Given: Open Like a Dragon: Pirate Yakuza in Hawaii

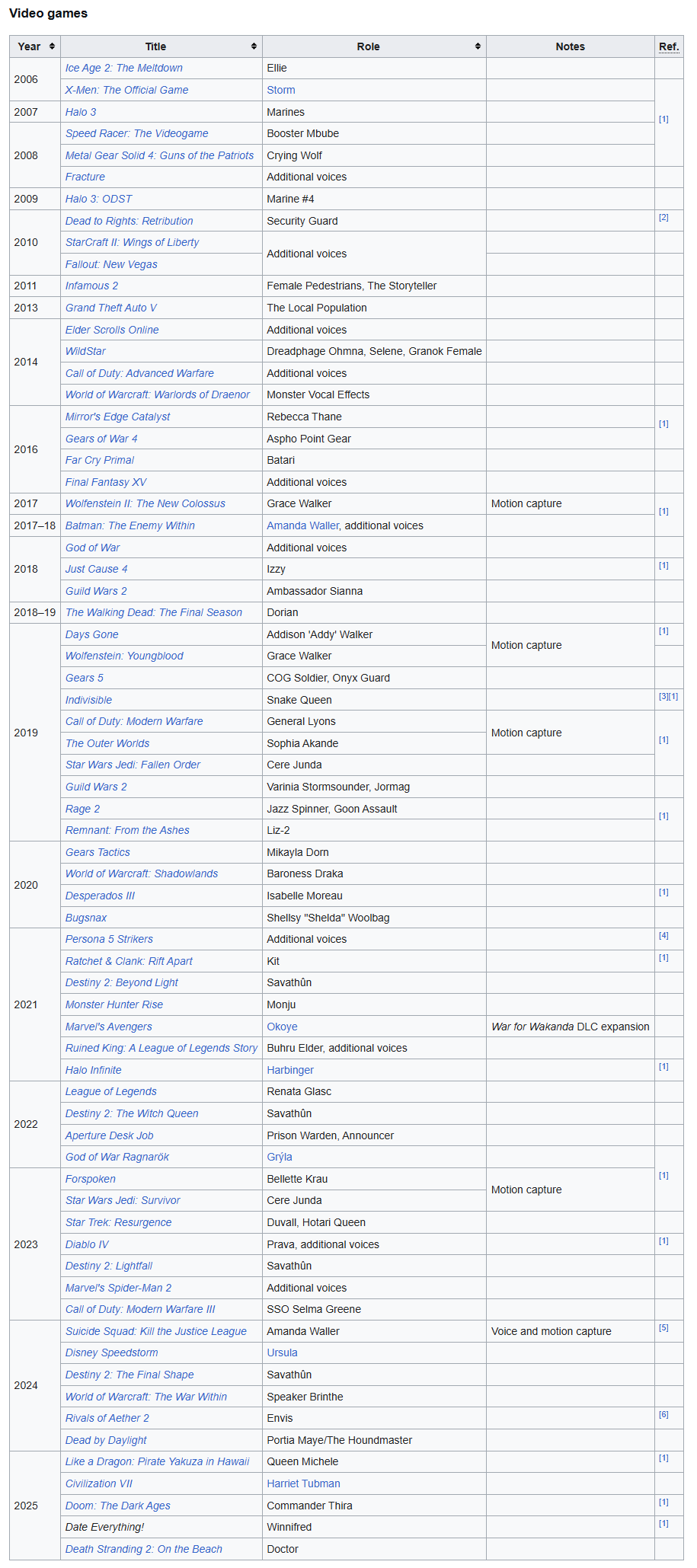Looking at the screenshot, I should [157, 1461].
